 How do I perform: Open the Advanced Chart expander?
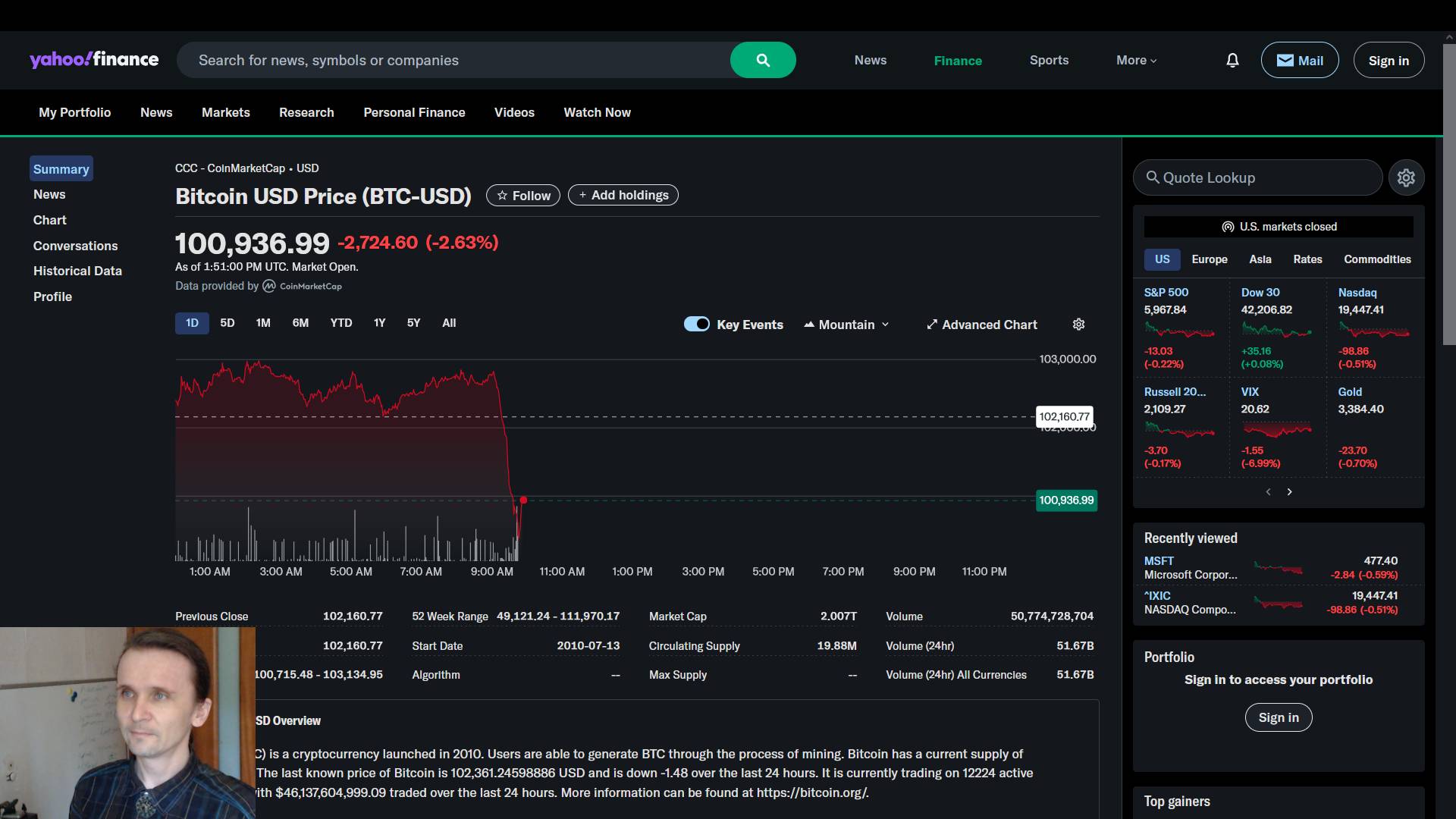pyautogui.click(x=981, y=325)
